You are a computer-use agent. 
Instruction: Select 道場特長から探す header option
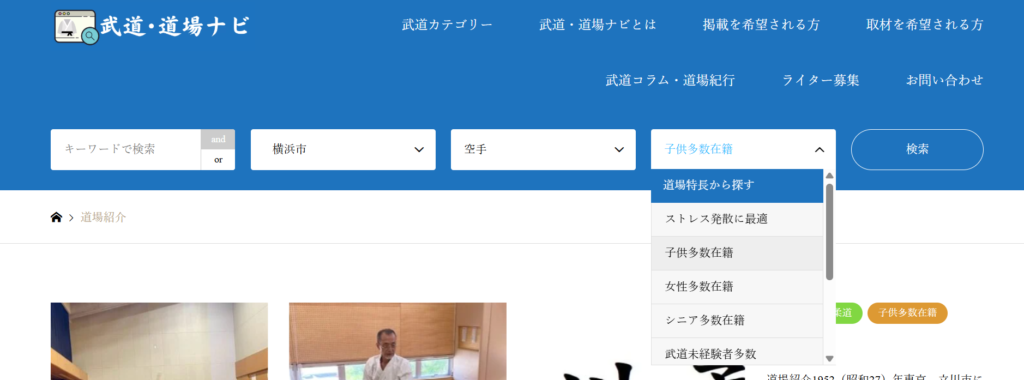[737, 185]
